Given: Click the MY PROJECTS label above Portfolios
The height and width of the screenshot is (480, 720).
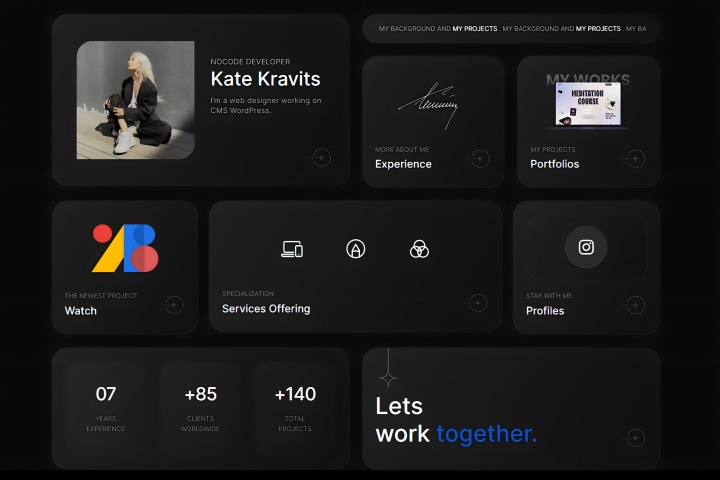Looking at the screenshot, I should click(552, 149).
